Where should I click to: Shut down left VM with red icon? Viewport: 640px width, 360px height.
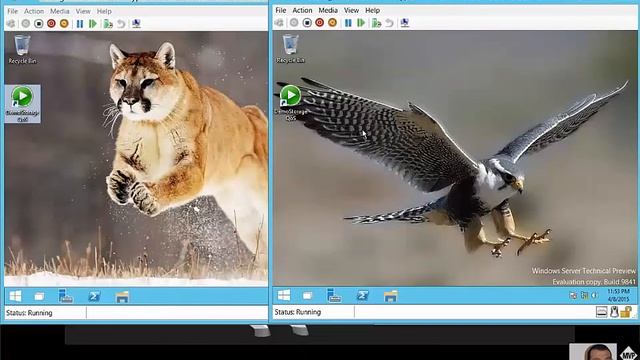[x=51, y=24]
